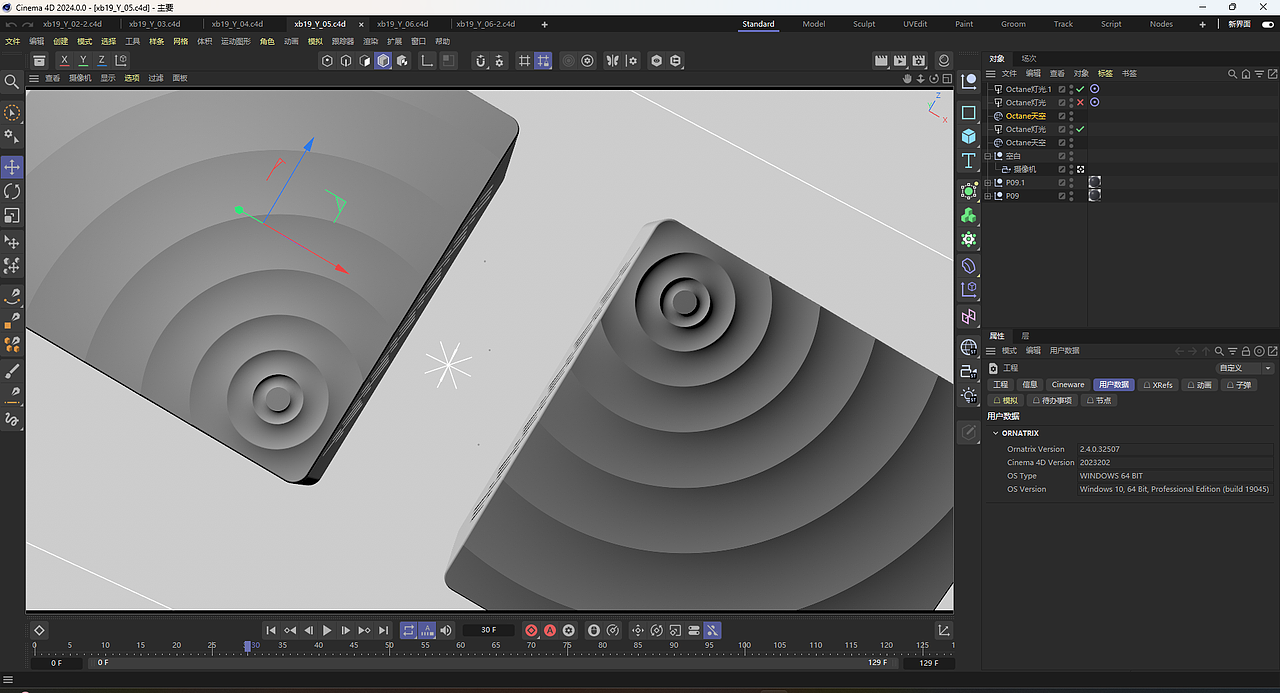The height and width of the screenshot is (693, 1280).
Task: Click the search magnifier at top-left palette
Action: coord(12,82)
